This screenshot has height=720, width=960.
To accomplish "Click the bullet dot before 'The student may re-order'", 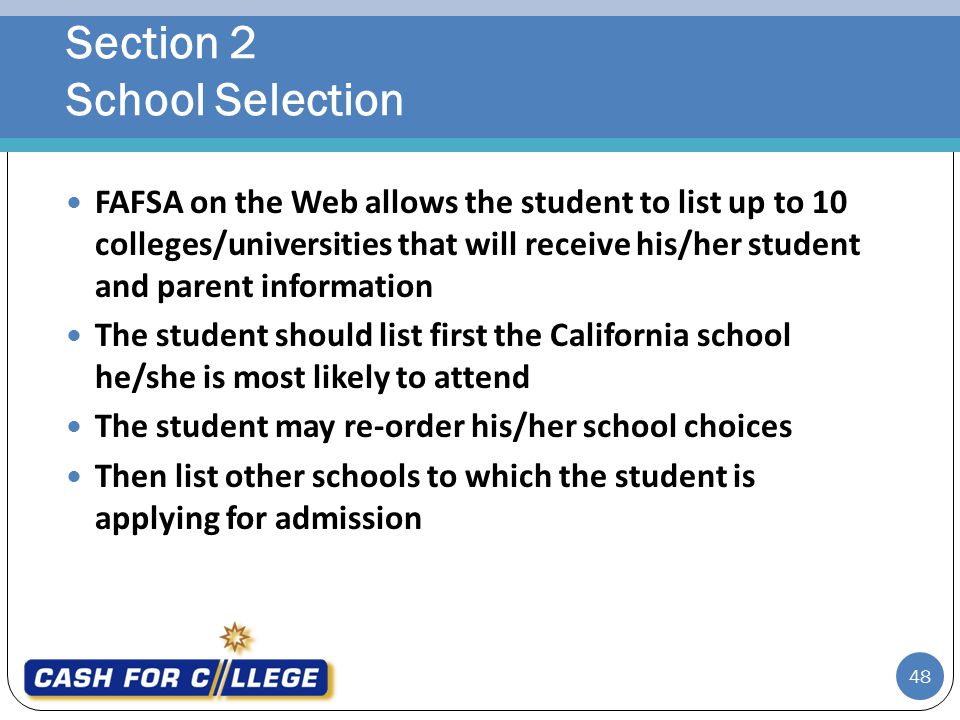I will (75, 427).
